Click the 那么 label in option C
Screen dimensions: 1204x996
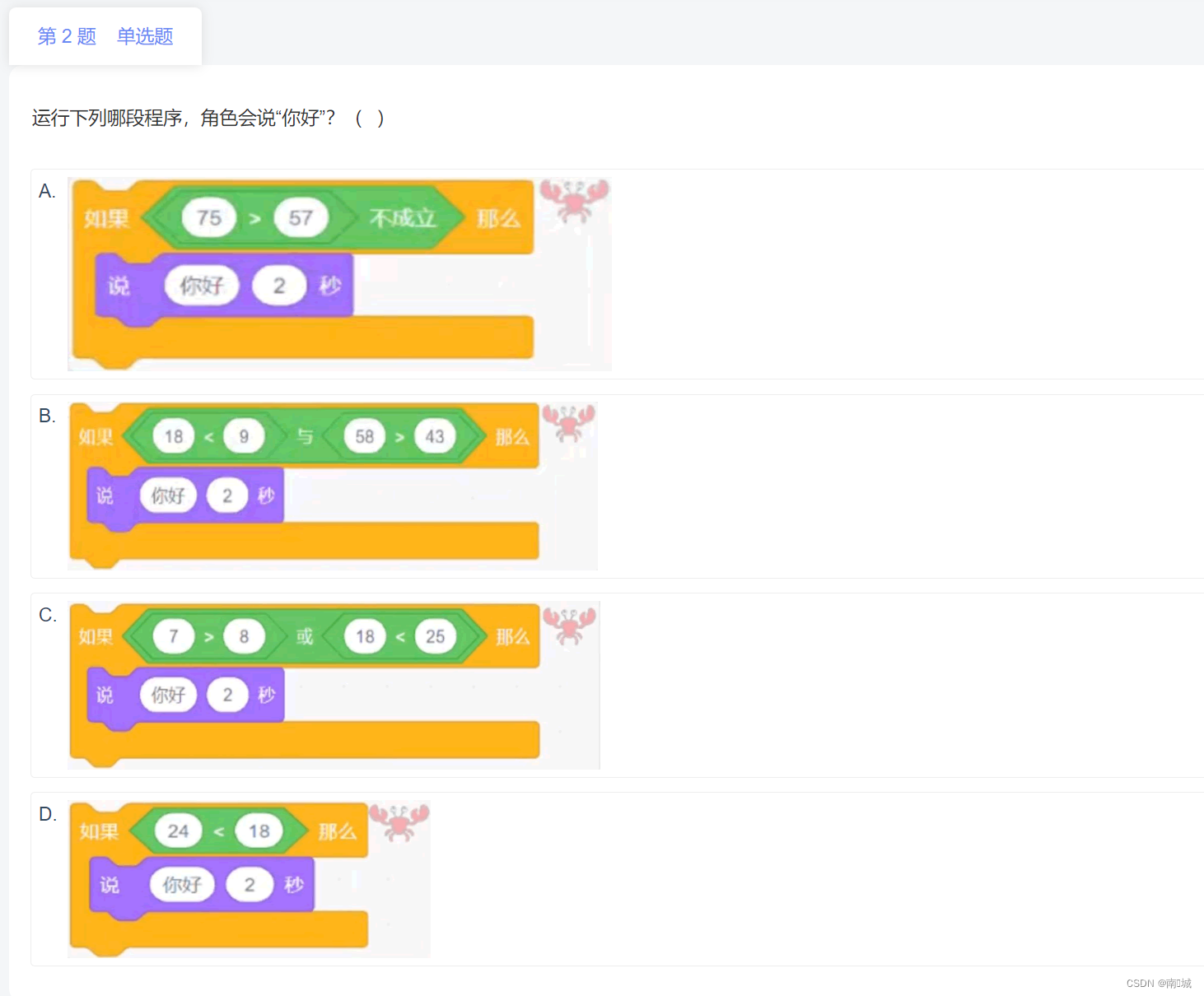coord(512,636)
